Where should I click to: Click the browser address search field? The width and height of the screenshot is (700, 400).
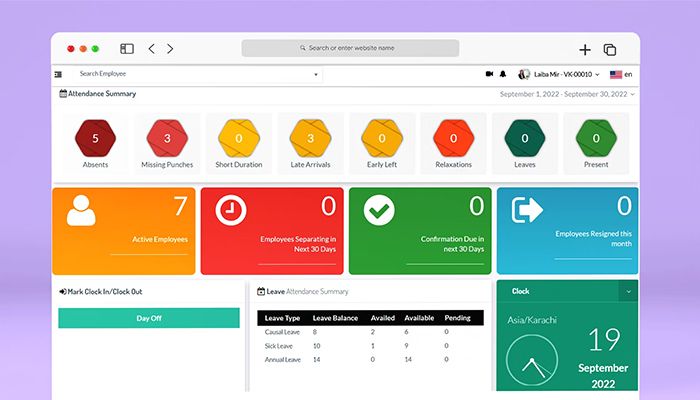coord(350,48)
